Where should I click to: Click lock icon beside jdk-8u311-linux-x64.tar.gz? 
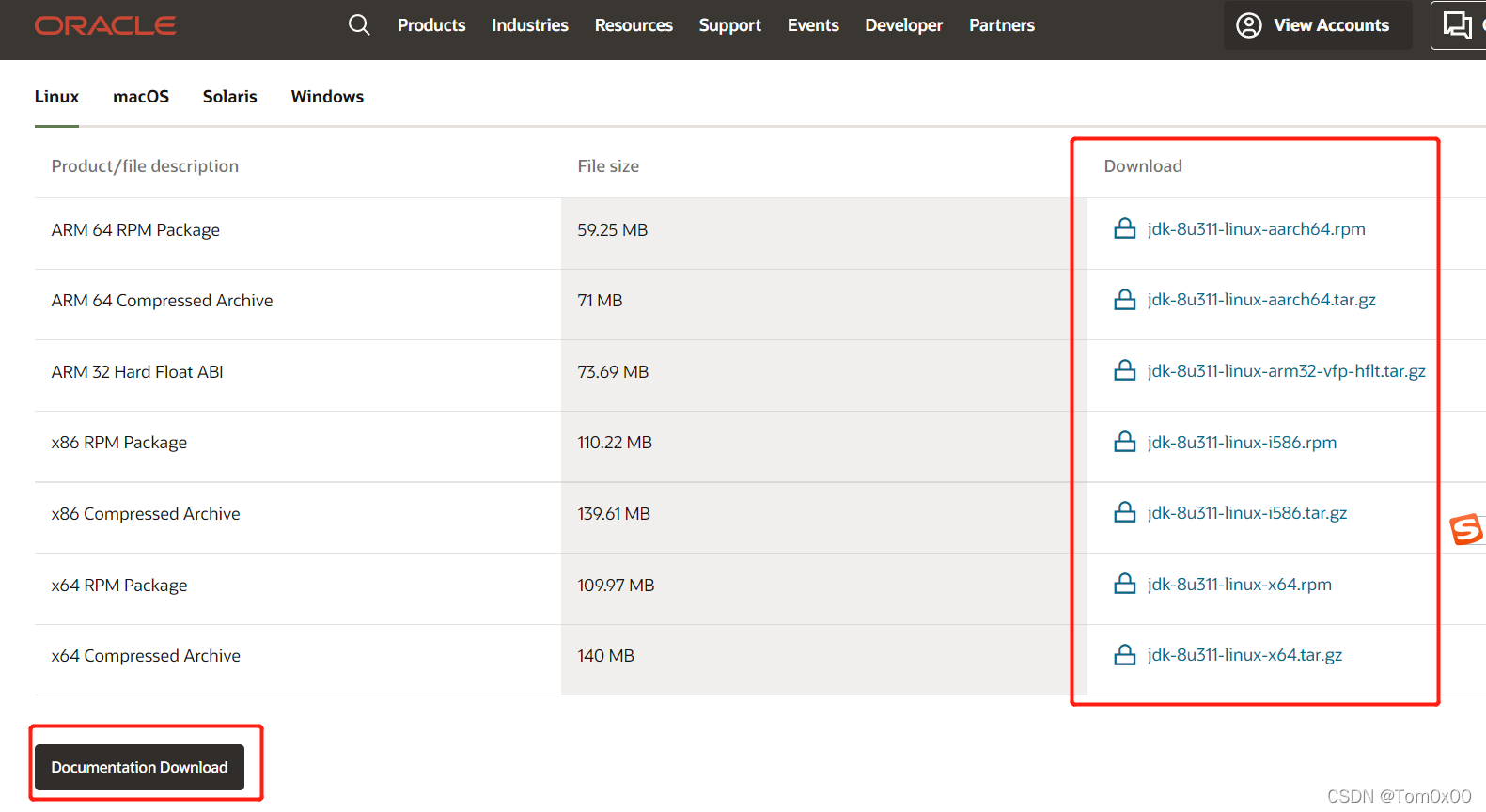coord(1125,655)
